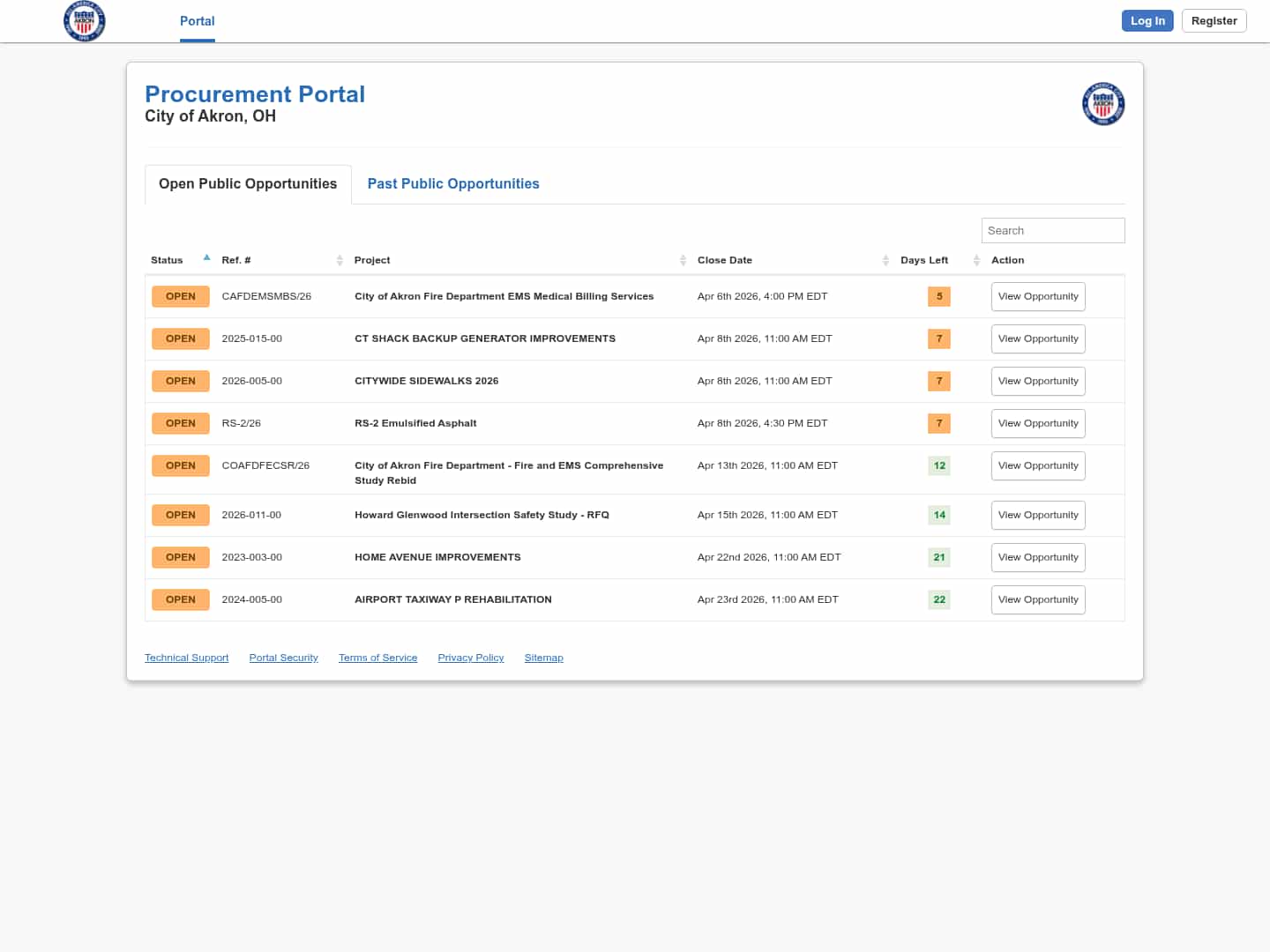Click OPEN status badge for CITYWIDE SIDEWALKS 2026
The image size is (1270, 952).
(181, 382)
